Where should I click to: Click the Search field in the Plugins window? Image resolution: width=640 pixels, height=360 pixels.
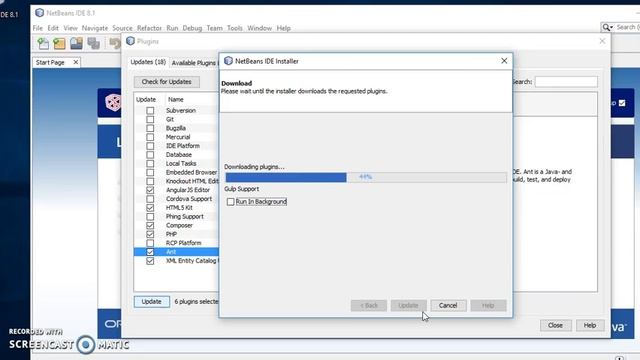pos(566,82)
